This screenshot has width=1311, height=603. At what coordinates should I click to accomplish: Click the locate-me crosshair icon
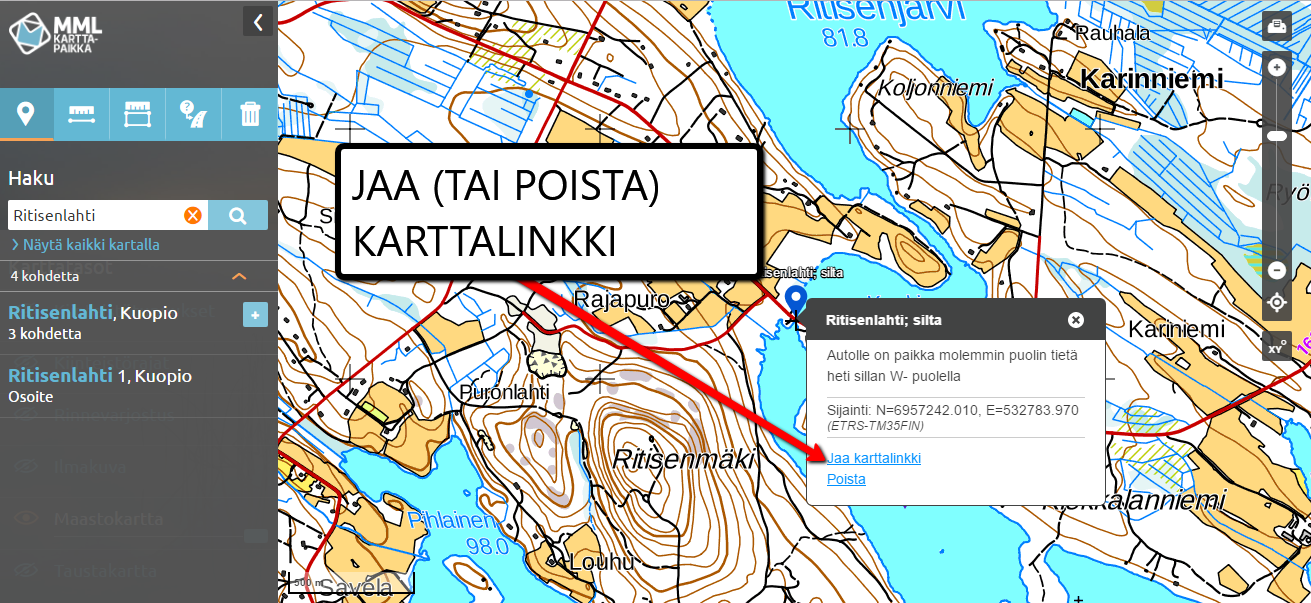[1277, 302]
